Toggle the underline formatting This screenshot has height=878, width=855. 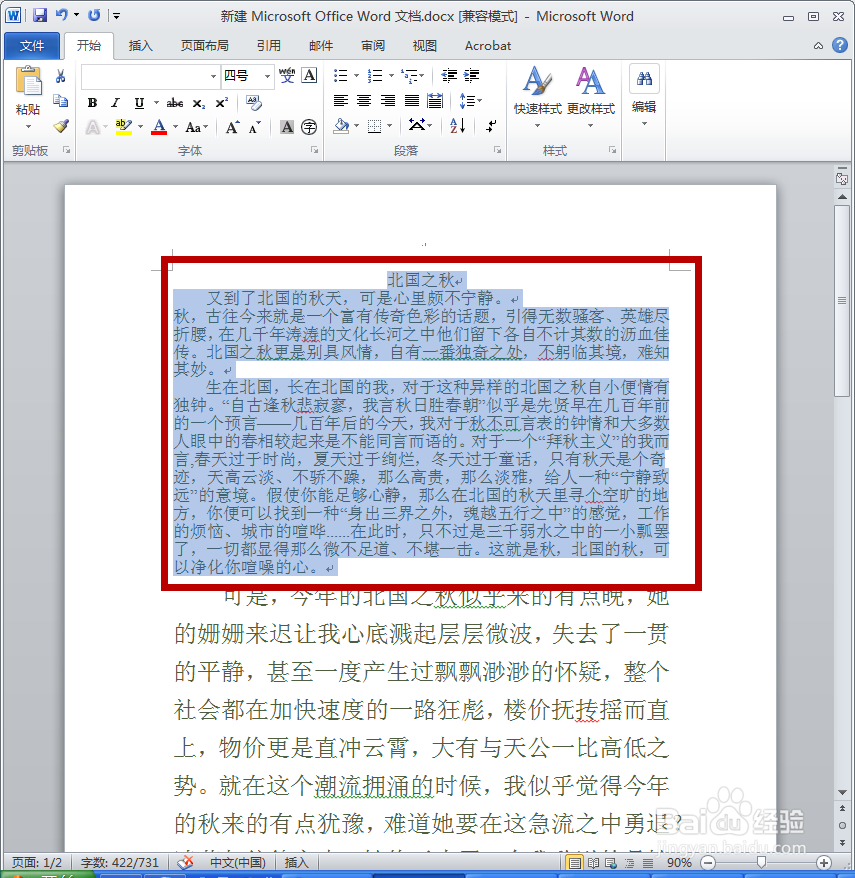point(137,101)
